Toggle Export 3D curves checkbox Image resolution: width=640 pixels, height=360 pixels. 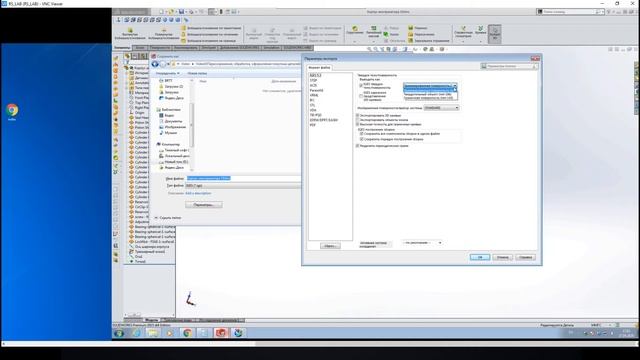[x=358, y=116]
